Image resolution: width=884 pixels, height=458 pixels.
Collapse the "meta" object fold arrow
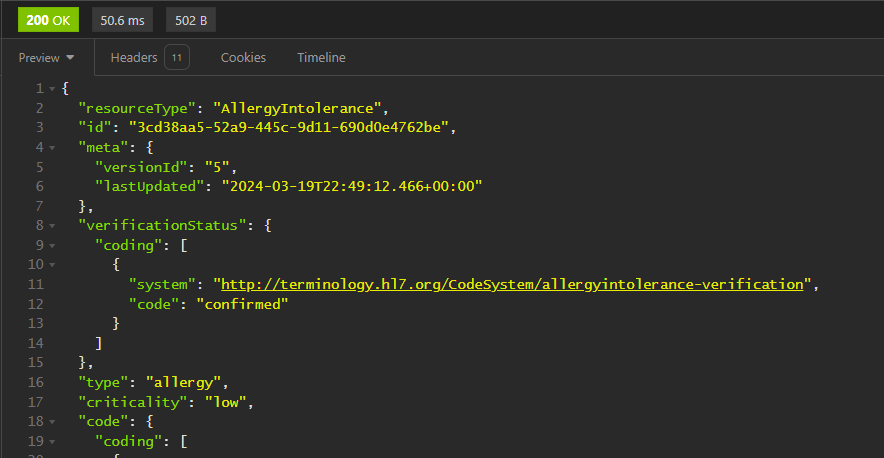(52, 148)
